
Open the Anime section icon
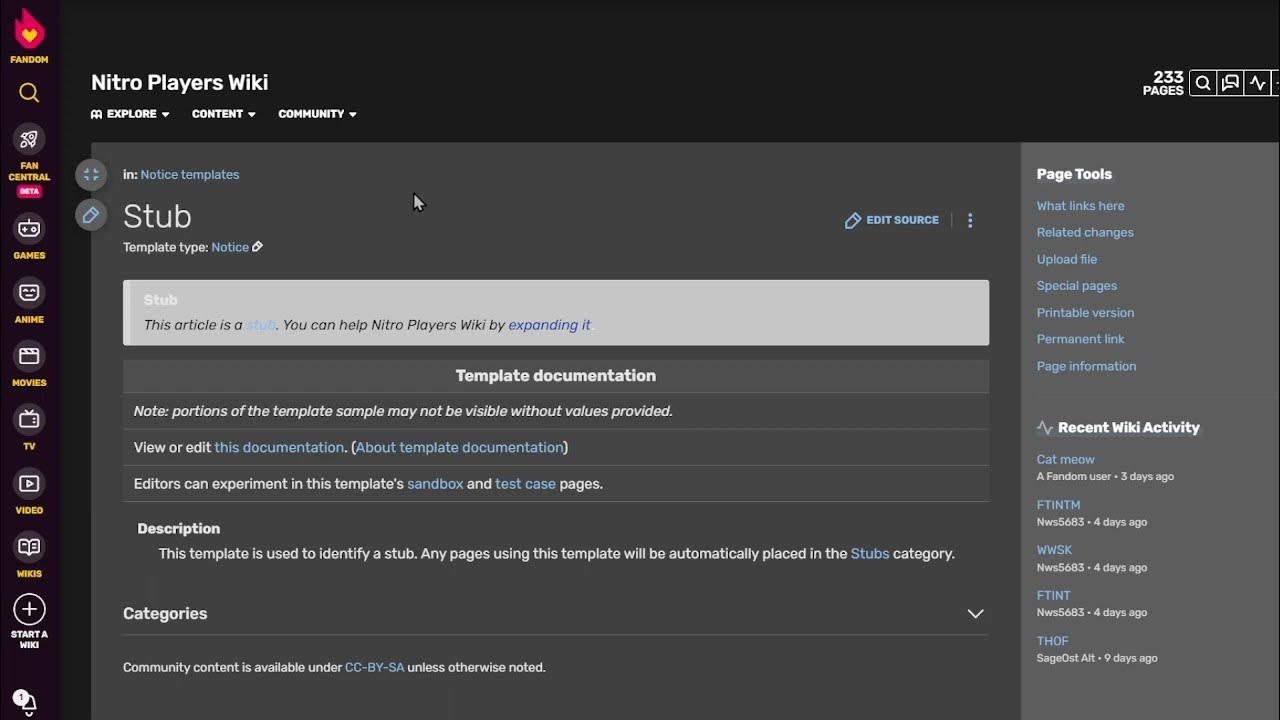click(29, 293)
